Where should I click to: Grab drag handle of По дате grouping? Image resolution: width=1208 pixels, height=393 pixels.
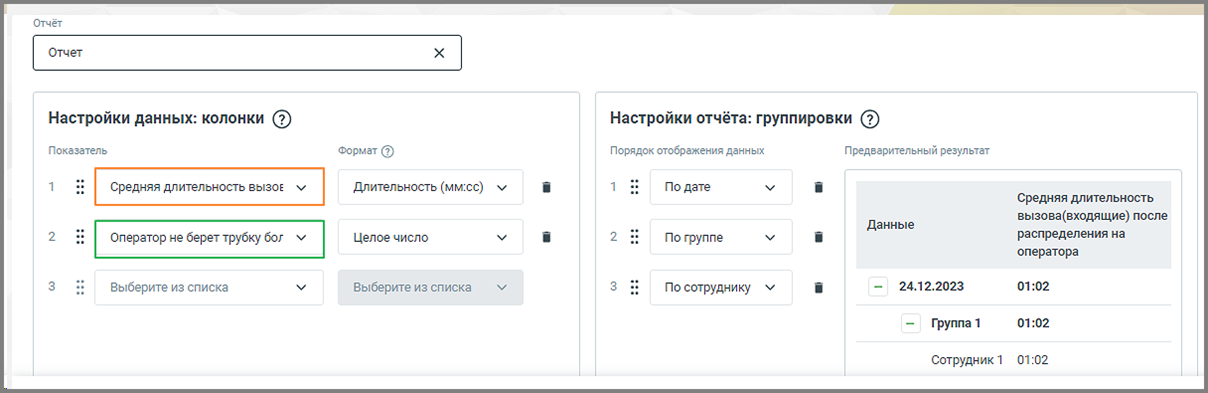click(x=634, y=187)
